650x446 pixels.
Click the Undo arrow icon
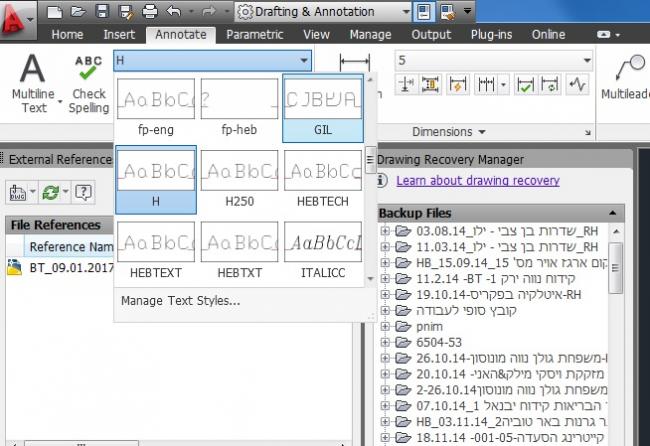click(x=173, y=11)
